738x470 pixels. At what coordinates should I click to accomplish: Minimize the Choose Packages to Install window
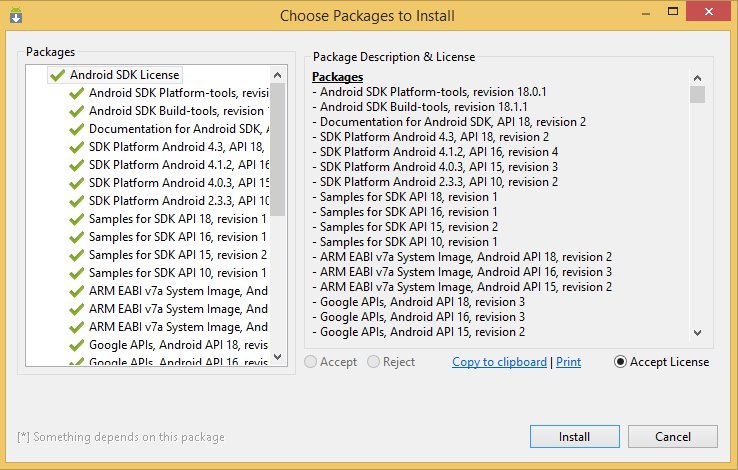tap(646, 13)
